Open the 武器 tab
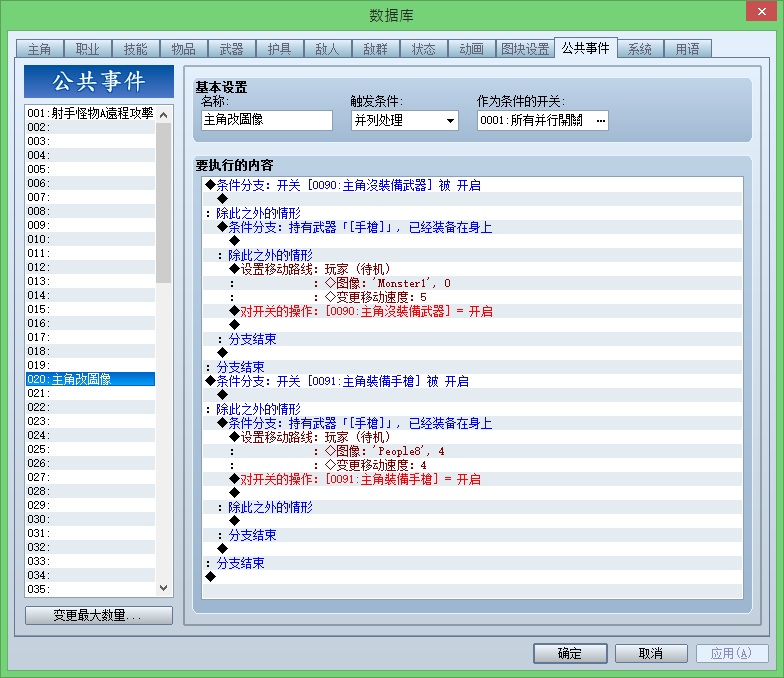 coord(232,49)
